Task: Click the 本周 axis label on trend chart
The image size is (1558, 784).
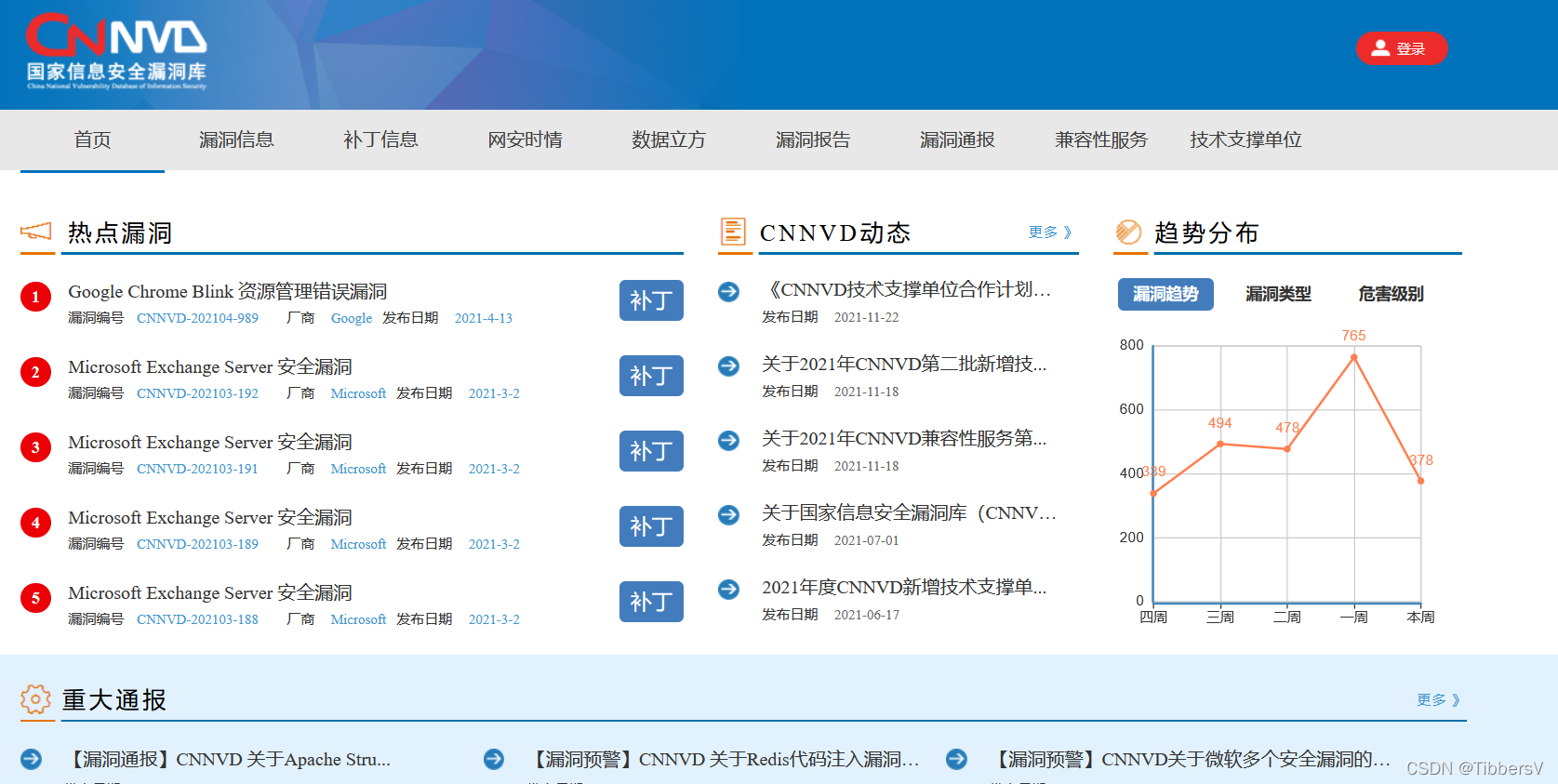Action: [1420, 617]
